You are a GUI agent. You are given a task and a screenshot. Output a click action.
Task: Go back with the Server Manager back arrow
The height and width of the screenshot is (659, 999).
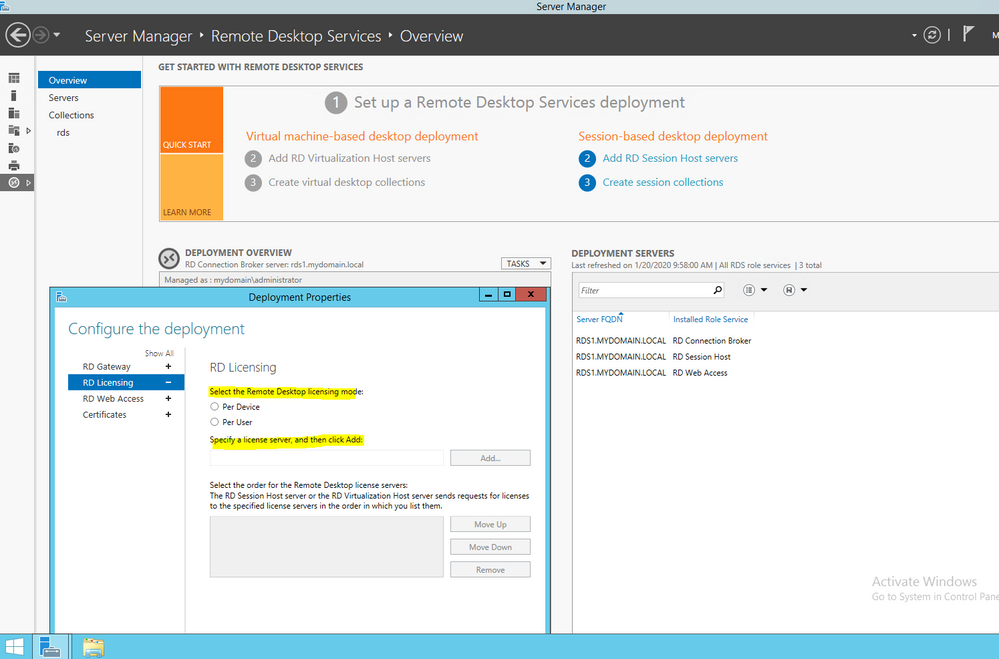(18, 35)
